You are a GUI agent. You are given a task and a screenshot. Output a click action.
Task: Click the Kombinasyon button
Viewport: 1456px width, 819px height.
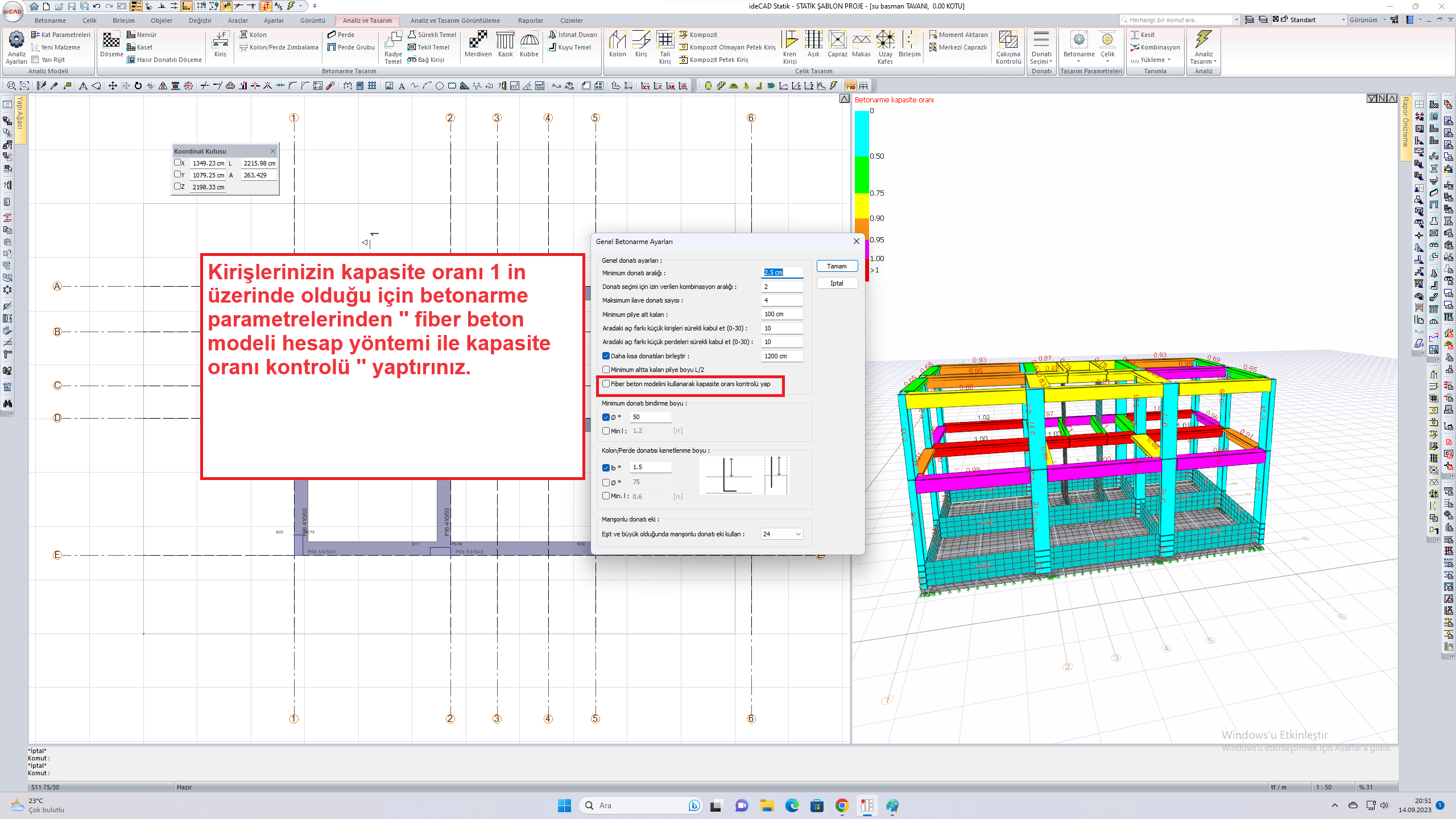coord(1155,47)
